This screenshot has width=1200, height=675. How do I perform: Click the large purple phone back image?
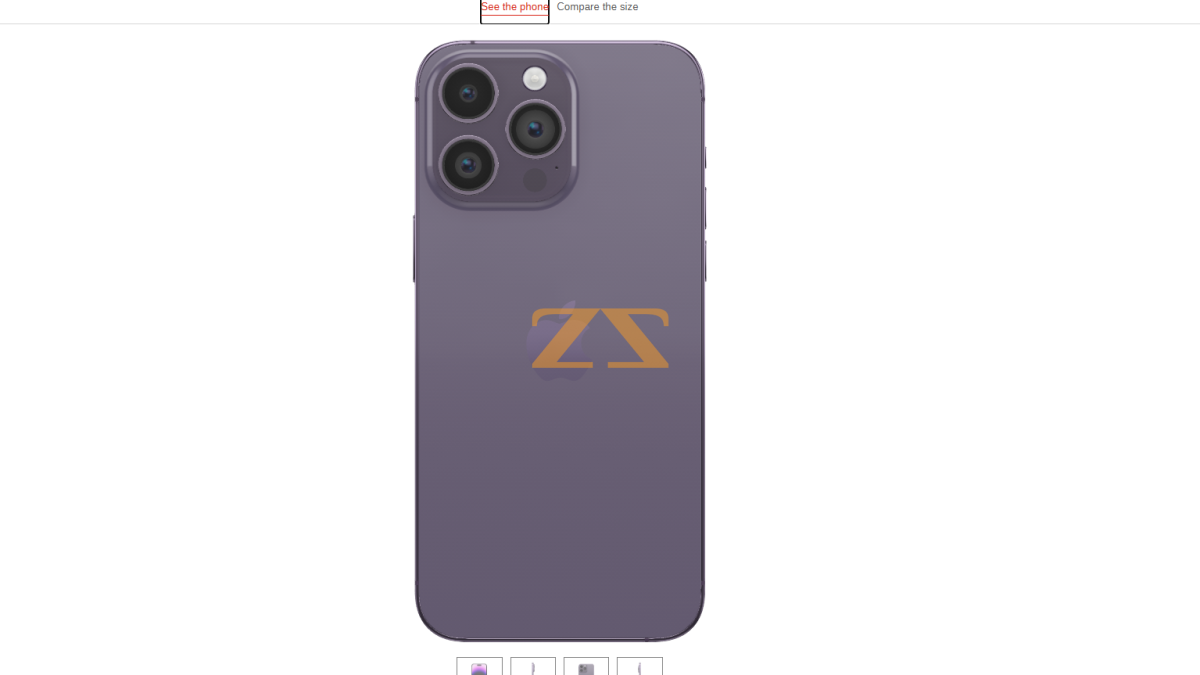560,340
